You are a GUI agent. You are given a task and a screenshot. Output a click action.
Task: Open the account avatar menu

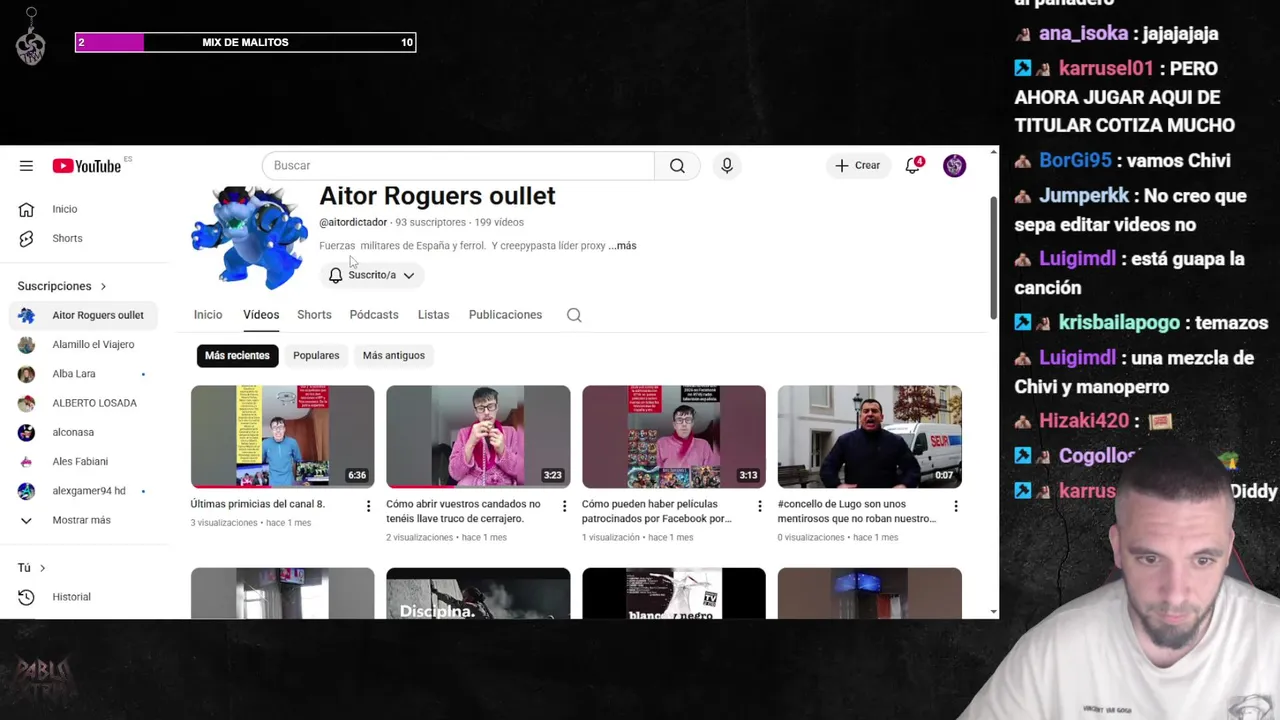pos(954,166)
